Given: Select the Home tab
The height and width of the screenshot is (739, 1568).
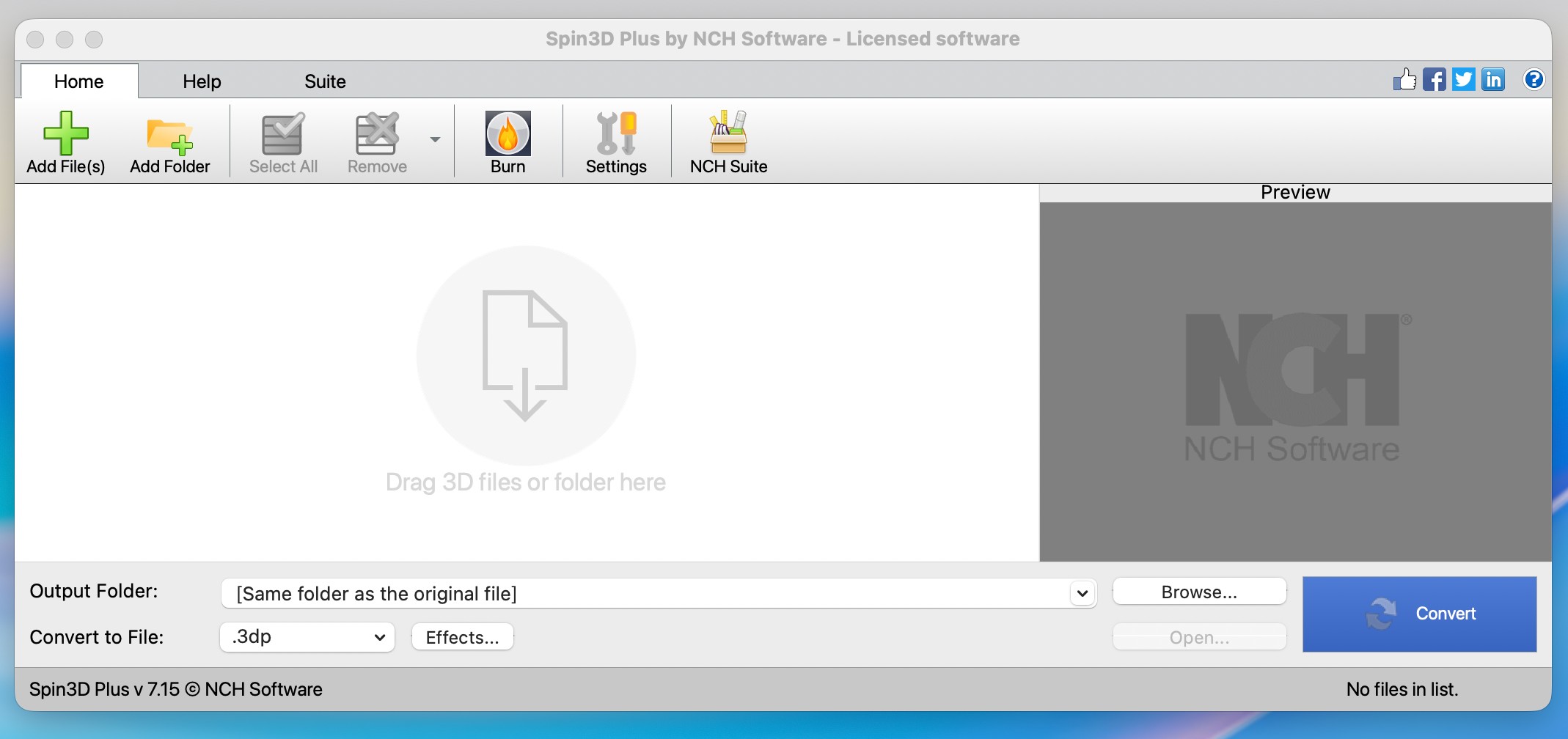Looking at the screenshot, I should [x=78, y=81].
